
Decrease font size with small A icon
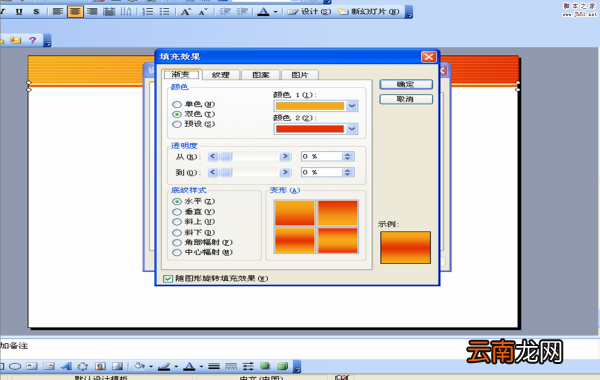[x=202, y=12]
